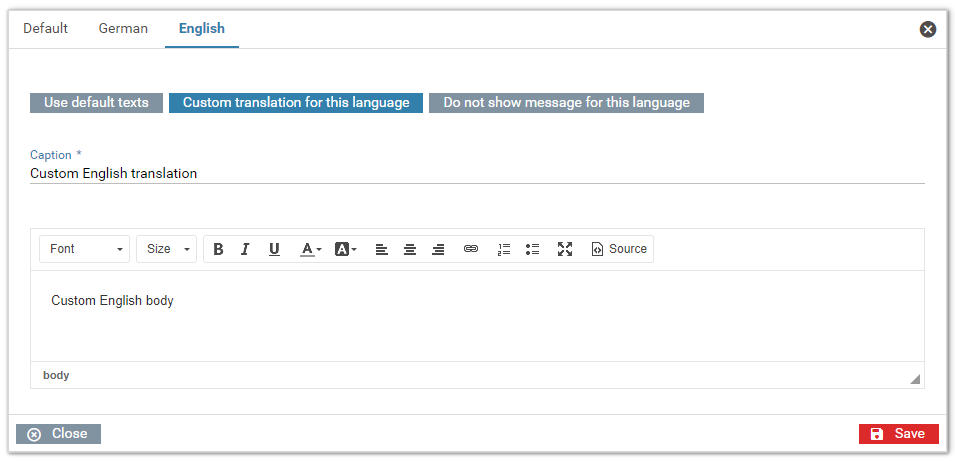Image resolution: width=955 pixels, height=461 pixels.
Task: Insert a bulleted list
Action: (x=533, y=249)
